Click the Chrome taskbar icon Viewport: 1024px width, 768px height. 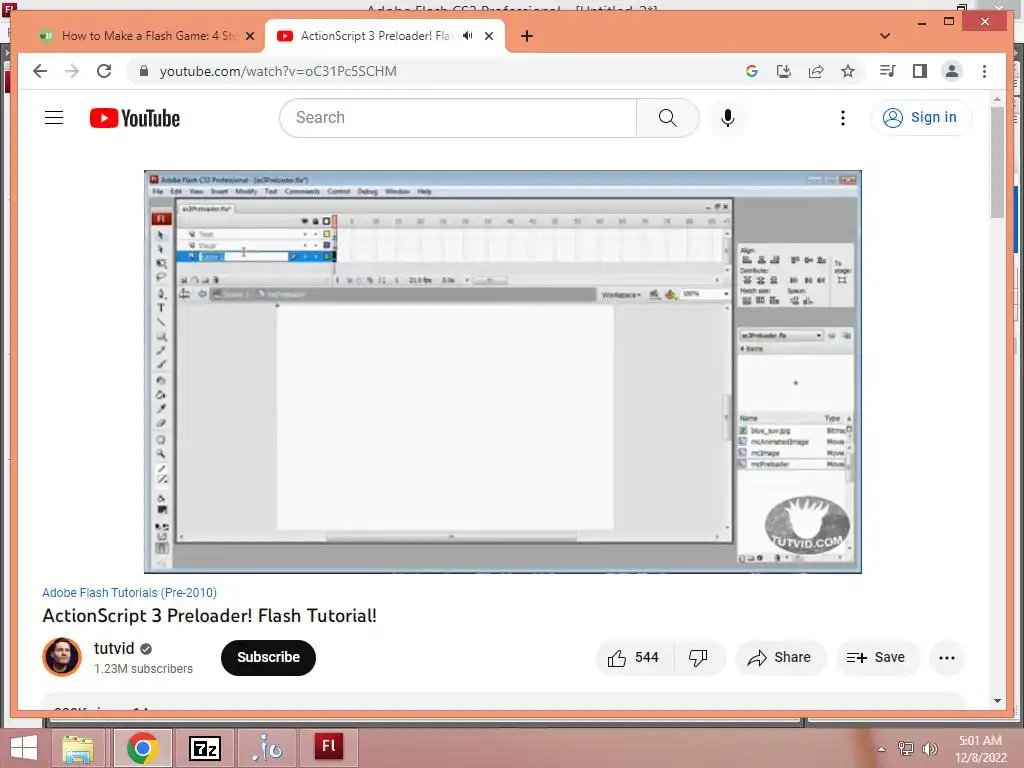point(142,748)
